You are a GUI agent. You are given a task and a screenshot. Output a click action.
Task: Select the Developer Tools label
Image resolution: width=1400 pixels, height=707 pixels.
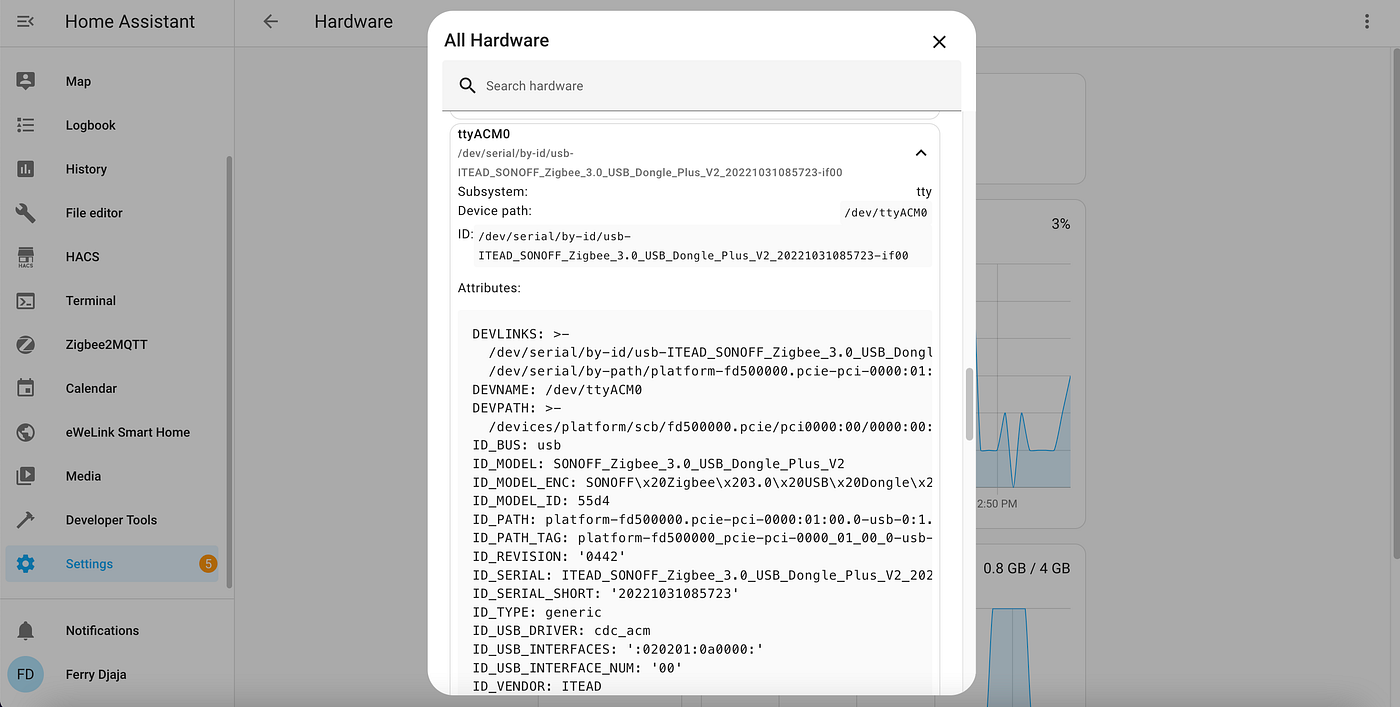tap(112, 520)
